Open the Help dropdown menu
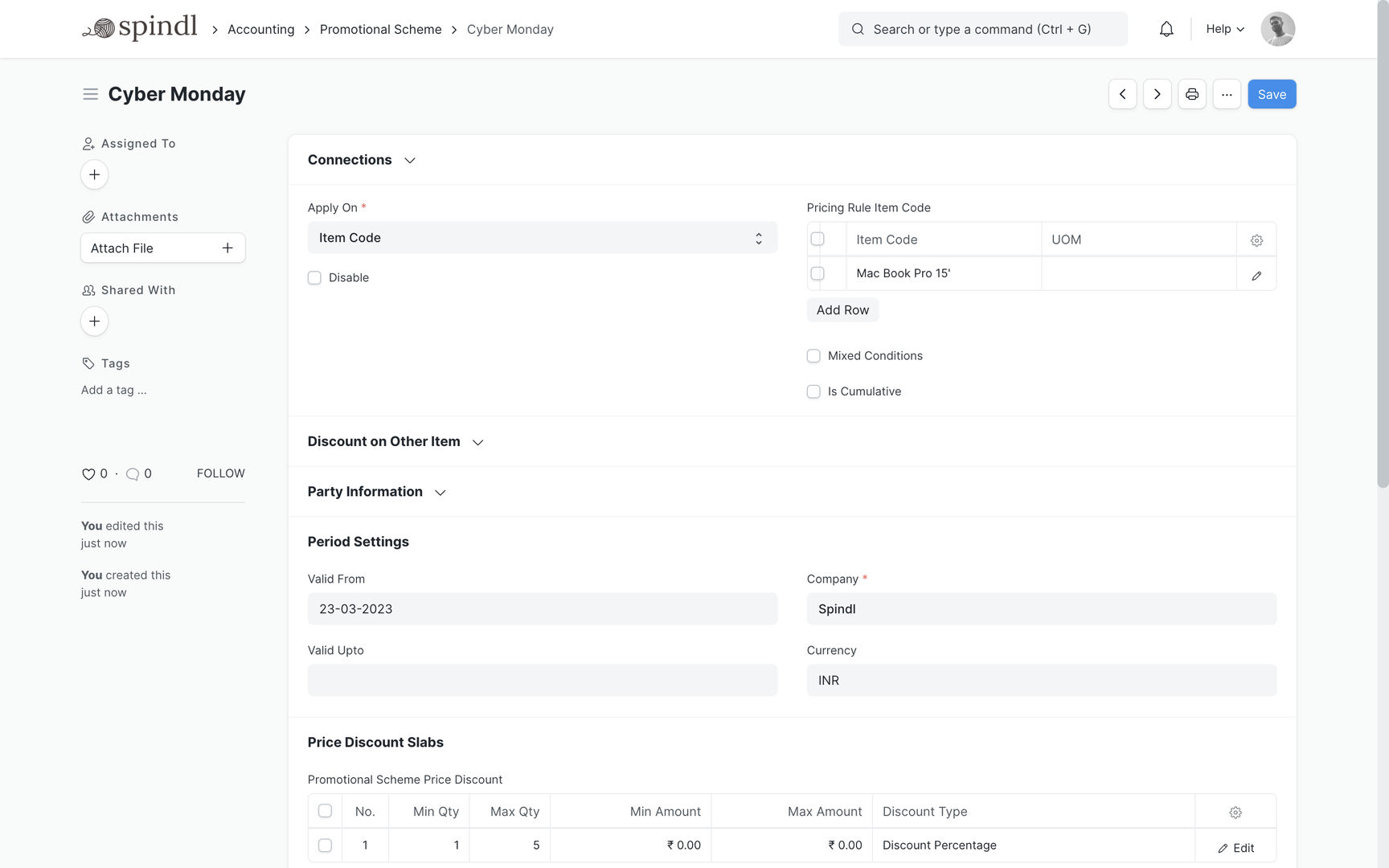This screenshot has width=1389, height=868. (1225, 29)
